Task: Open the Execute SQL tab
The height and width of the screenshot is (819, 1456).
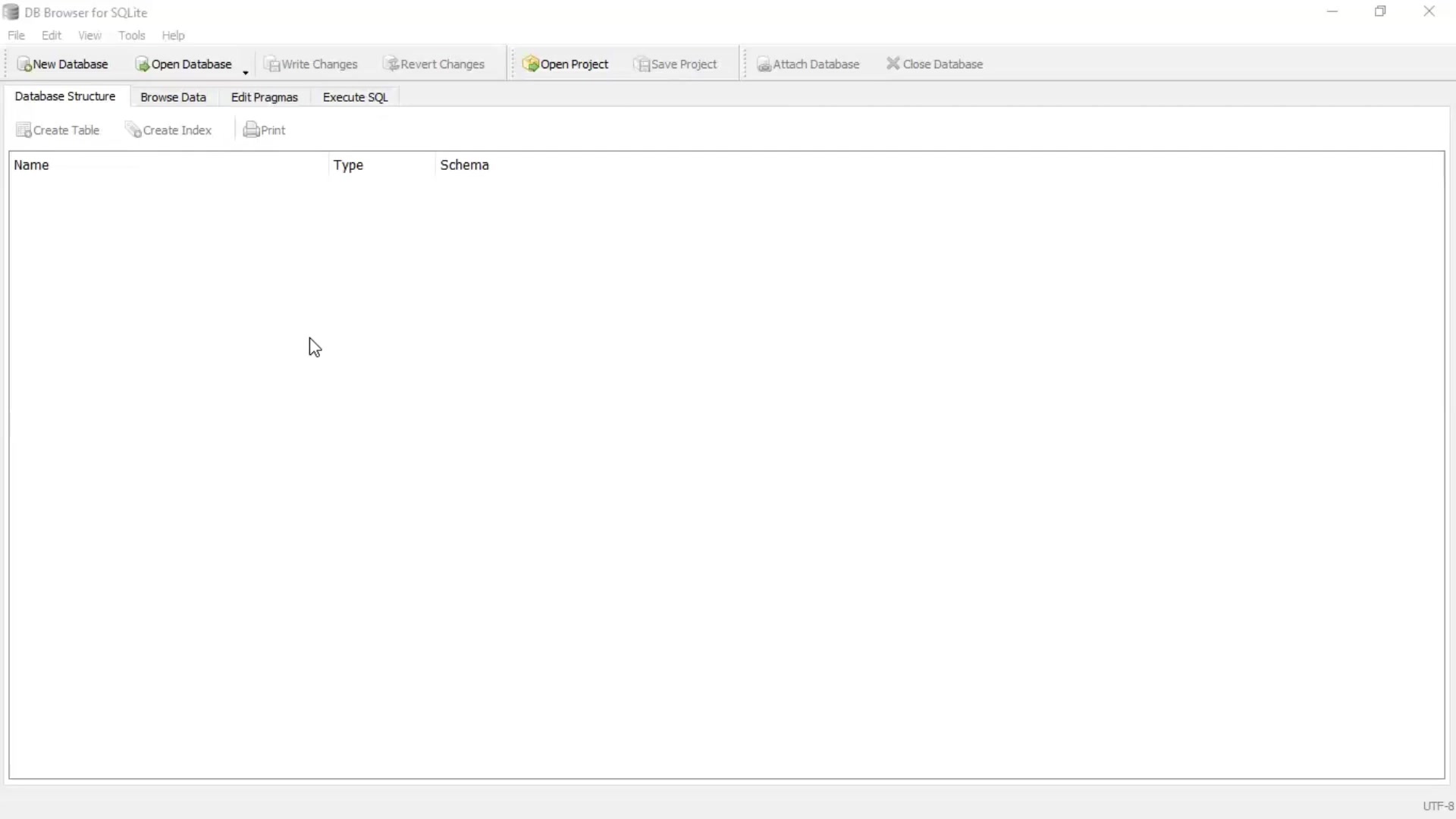Action: click(354, 97)
